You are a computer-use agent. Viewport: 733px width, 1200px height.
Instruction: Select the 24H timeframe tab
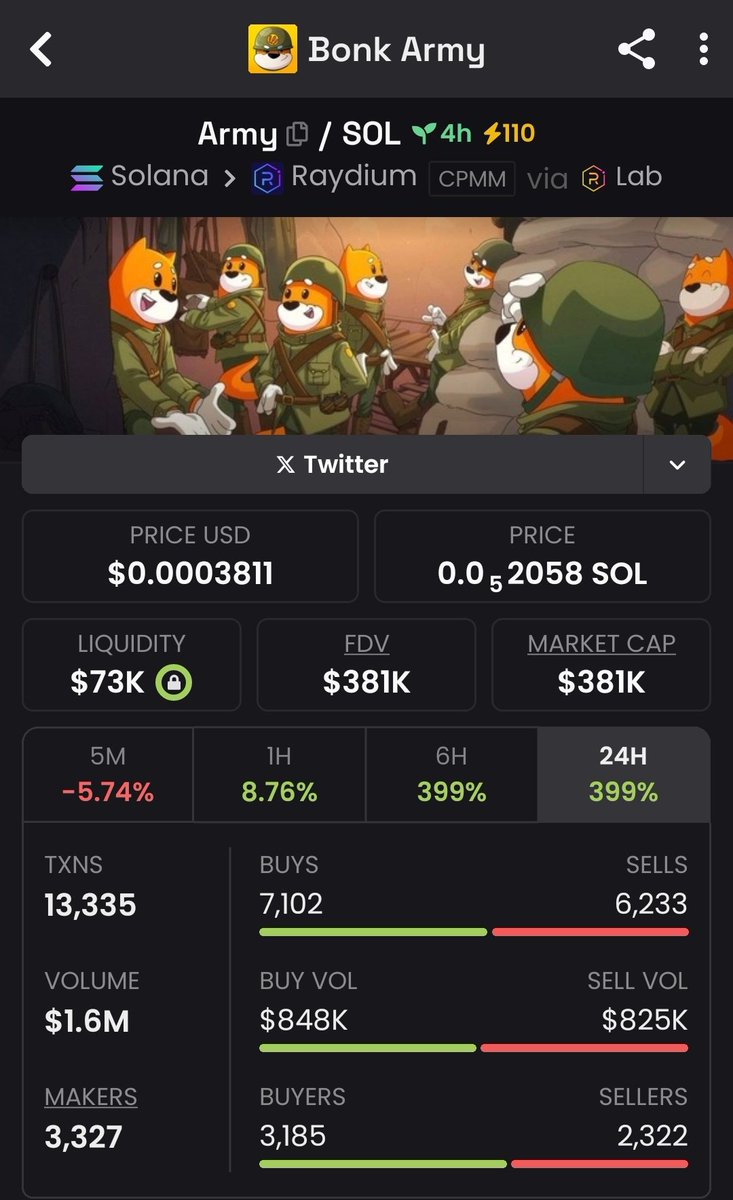click(624, 775)
